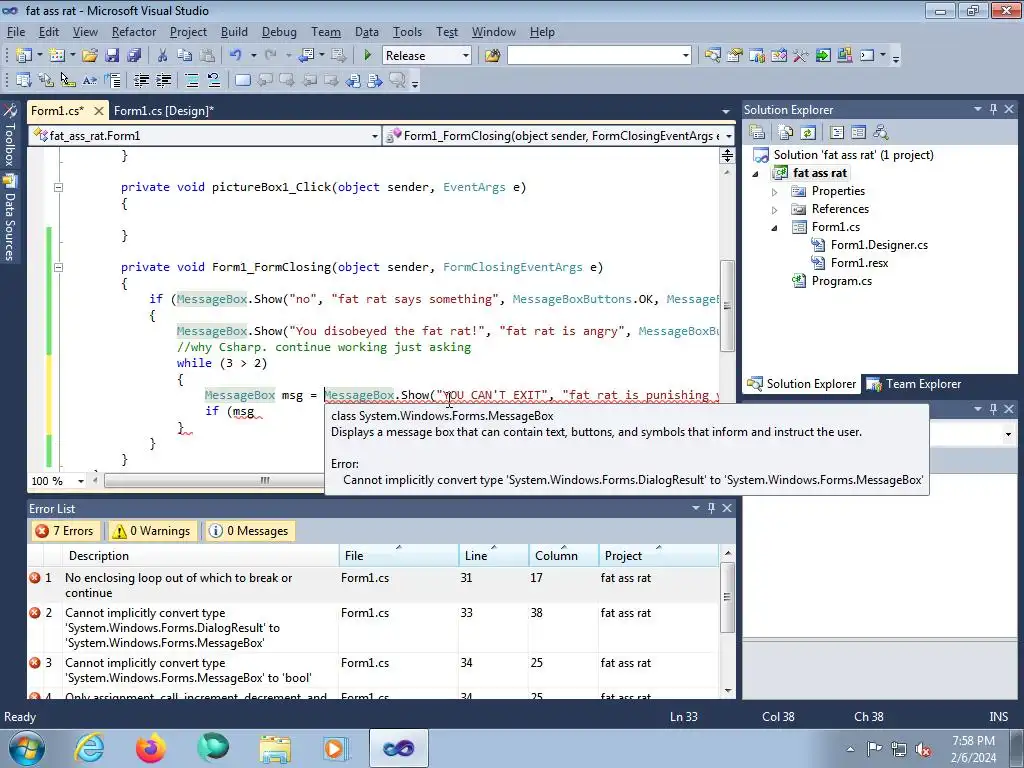Toggle the 7 Errors filter

65,531
